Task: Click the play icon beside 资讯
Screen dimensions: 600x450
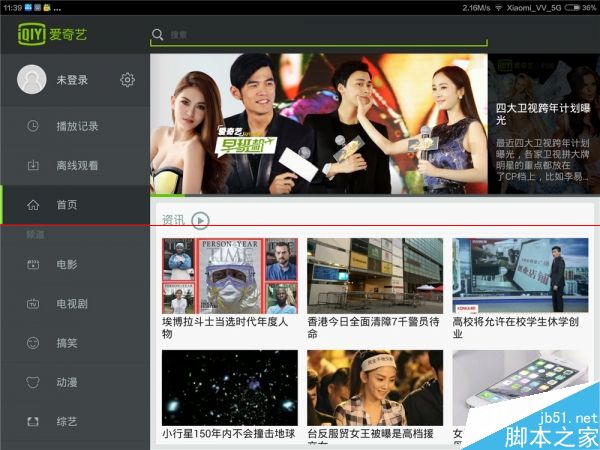Action: (200, 220)
